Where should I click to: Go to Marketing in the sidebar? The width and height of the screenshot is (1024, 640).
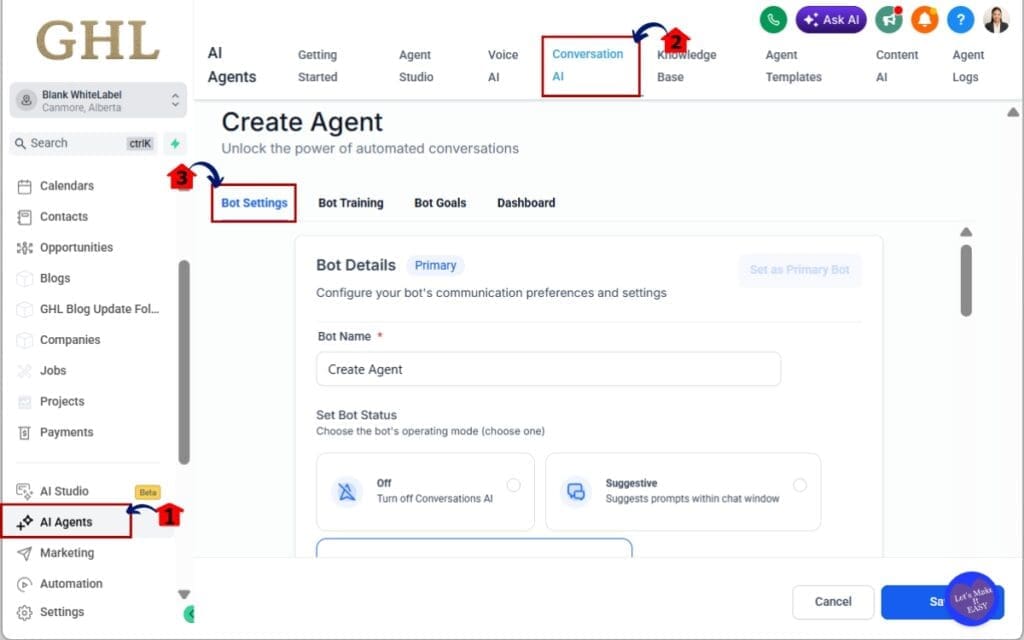click(x=67, y=553)
